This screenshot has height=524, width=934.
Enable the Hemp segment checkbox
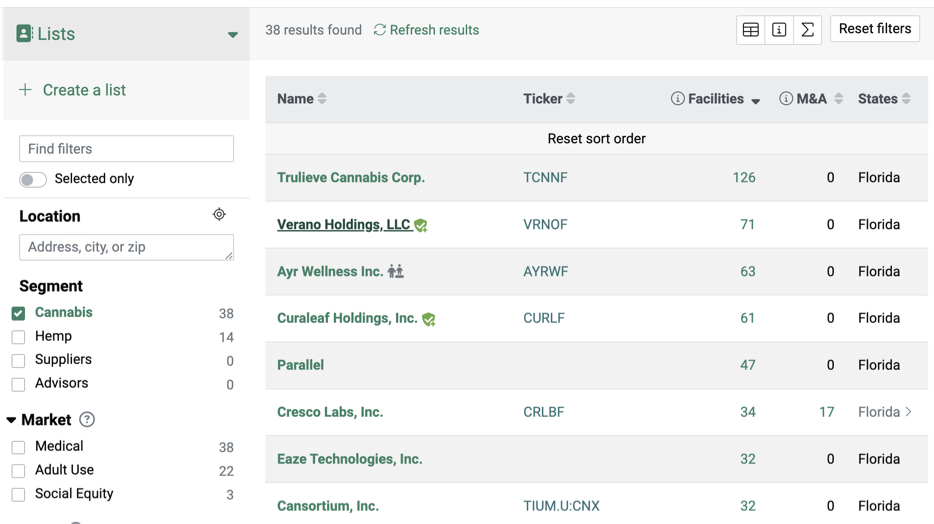pyautogui.click(x=18, y=337)
